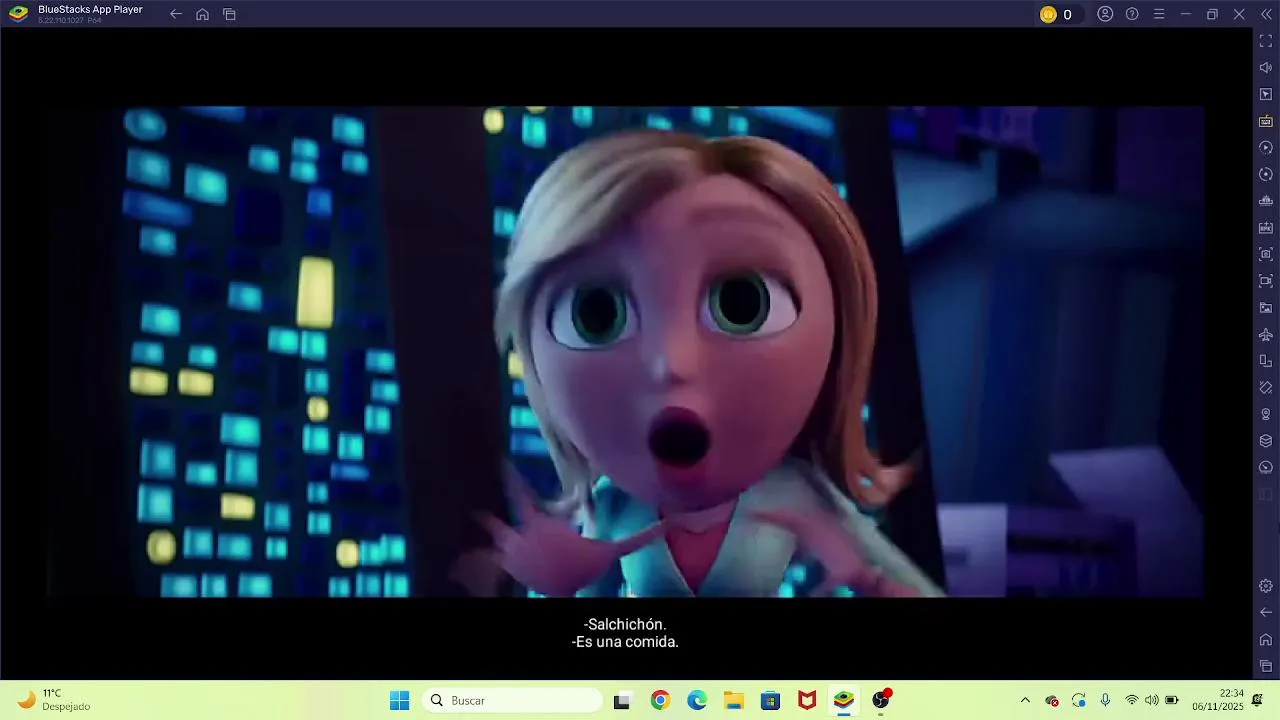1280x720 pixels.
Task: Click the rotate screen icon in sidebar
Action: click(x=1266, y=361)
